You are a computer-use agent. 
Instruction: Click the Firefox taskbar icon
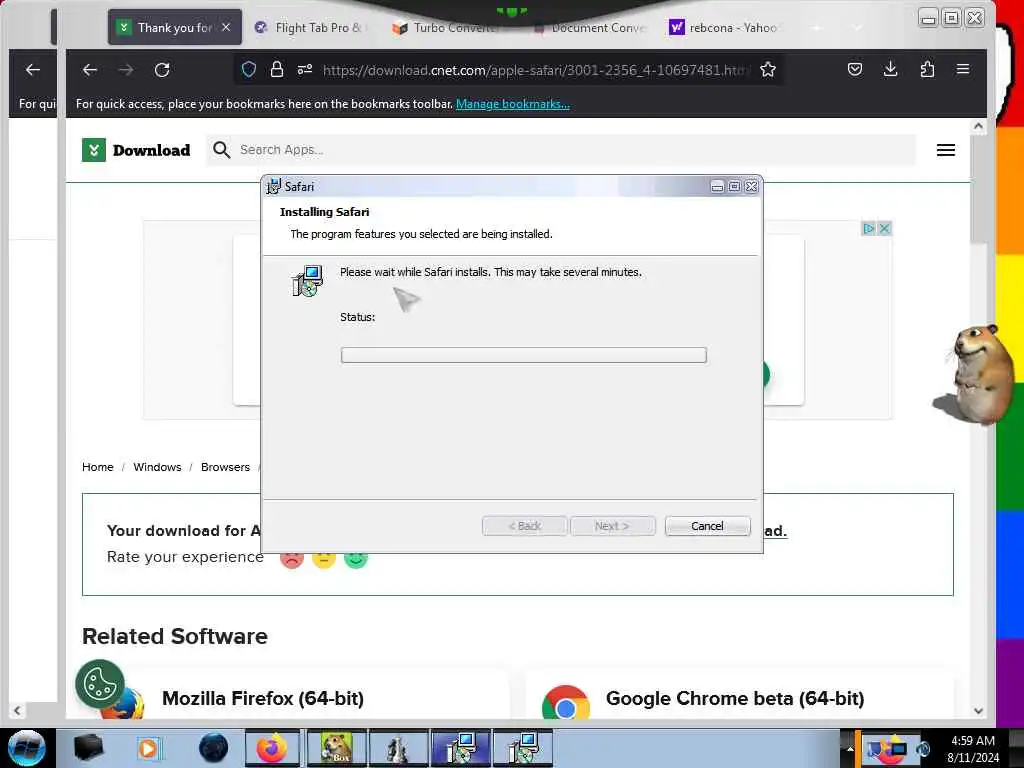point(272,748)
